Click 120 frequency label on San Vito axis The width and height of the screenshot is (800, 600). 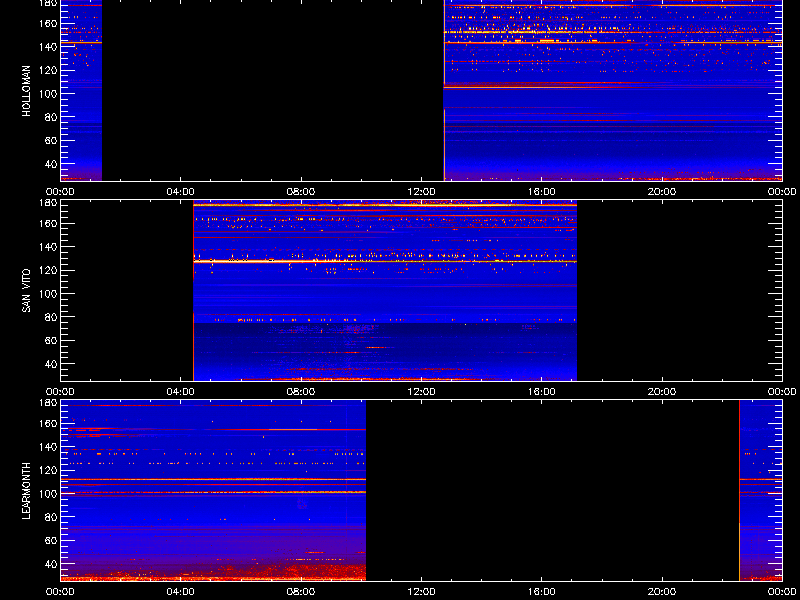coord(47,270)
